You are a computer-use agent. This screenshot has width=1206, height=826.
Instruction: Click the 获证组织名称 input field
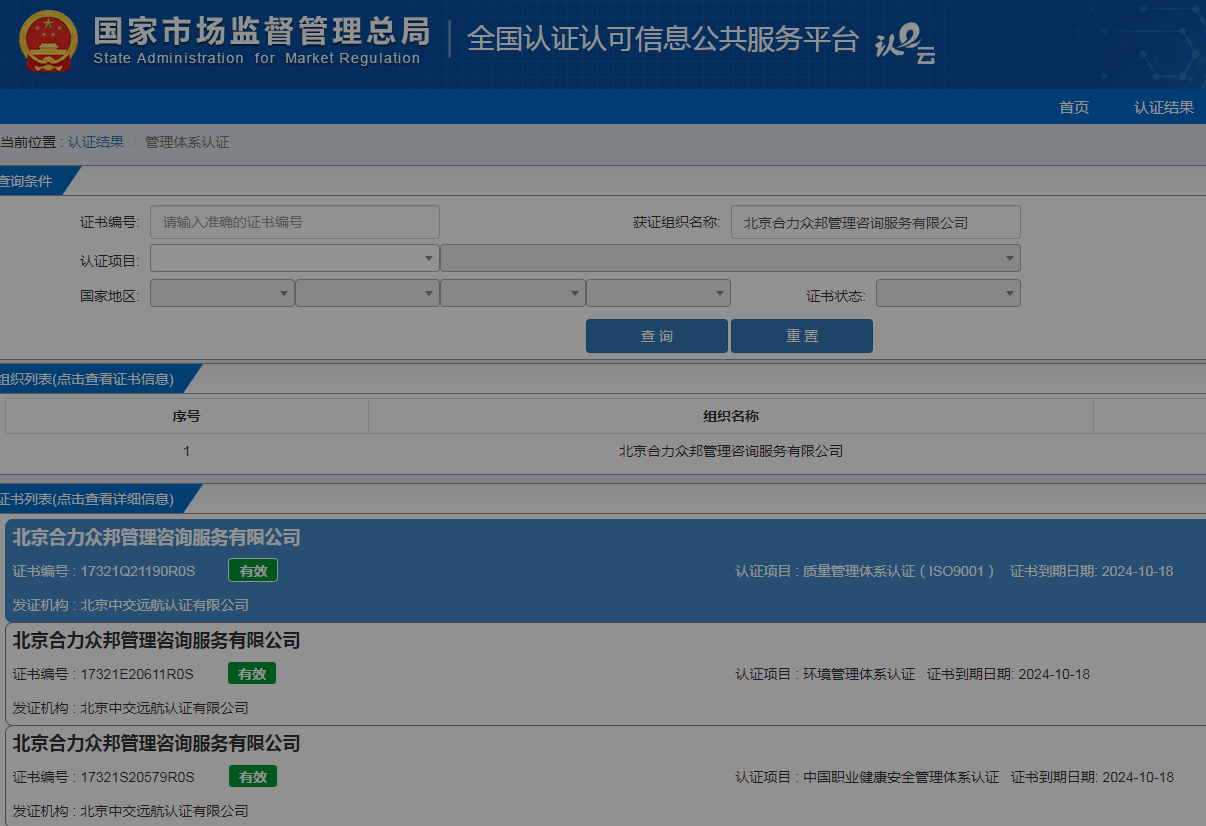tap(876, 222)
